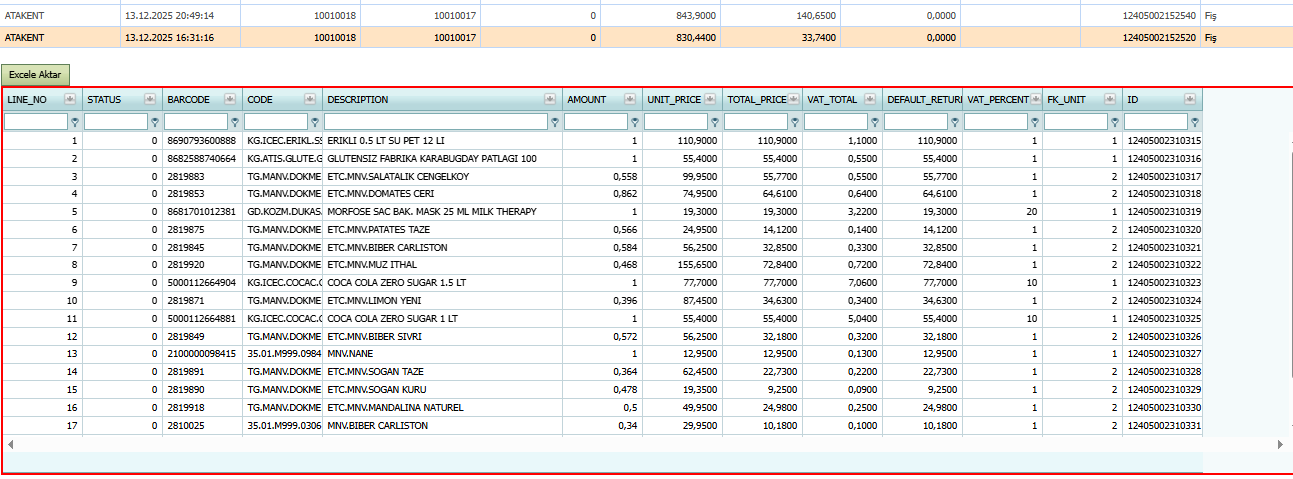Click the pin icon in DESCRIPTION header

click(550, 99)
